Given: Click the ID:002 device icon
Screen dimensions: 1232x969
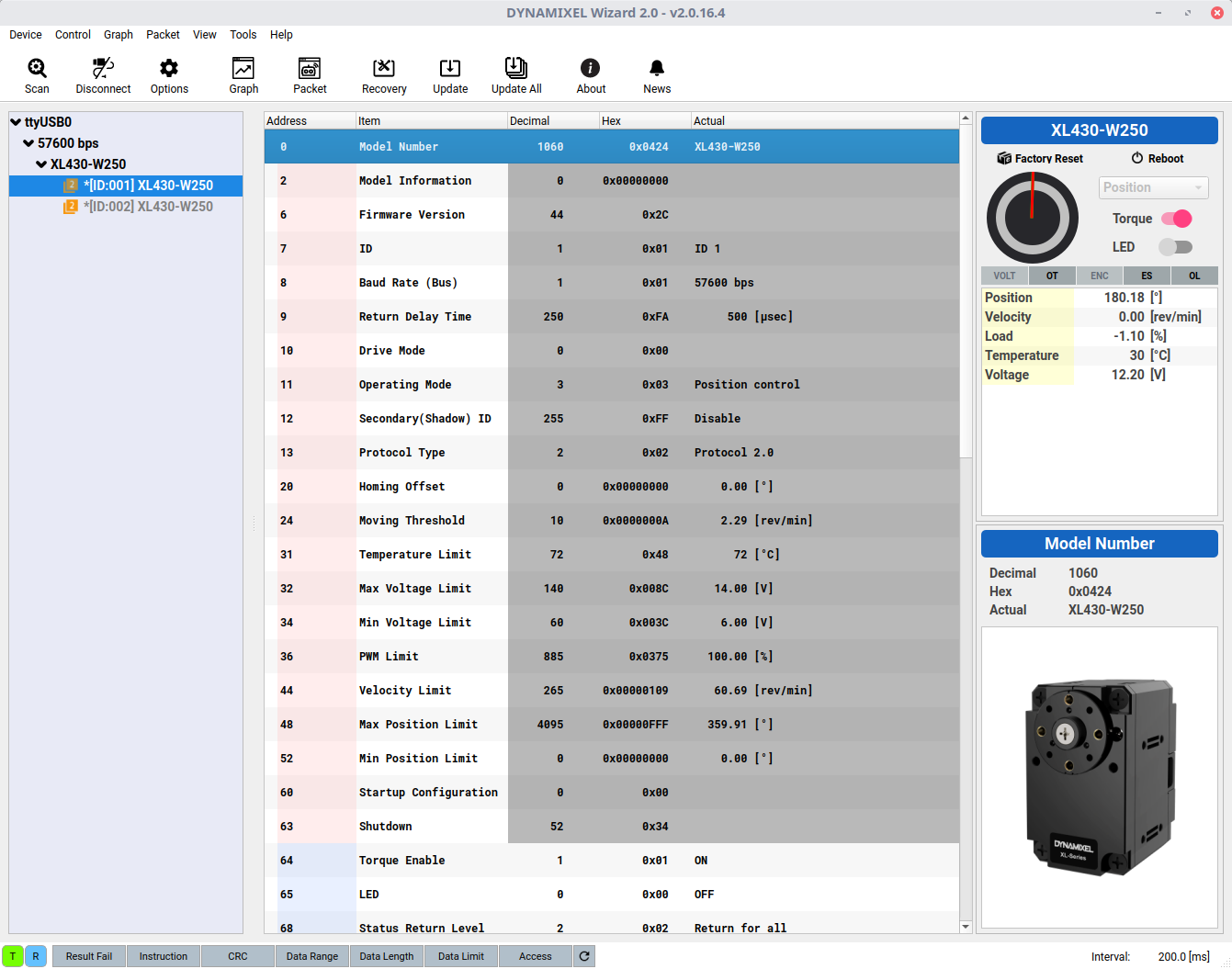Looking at the screenshot, I should click(71, 207).
